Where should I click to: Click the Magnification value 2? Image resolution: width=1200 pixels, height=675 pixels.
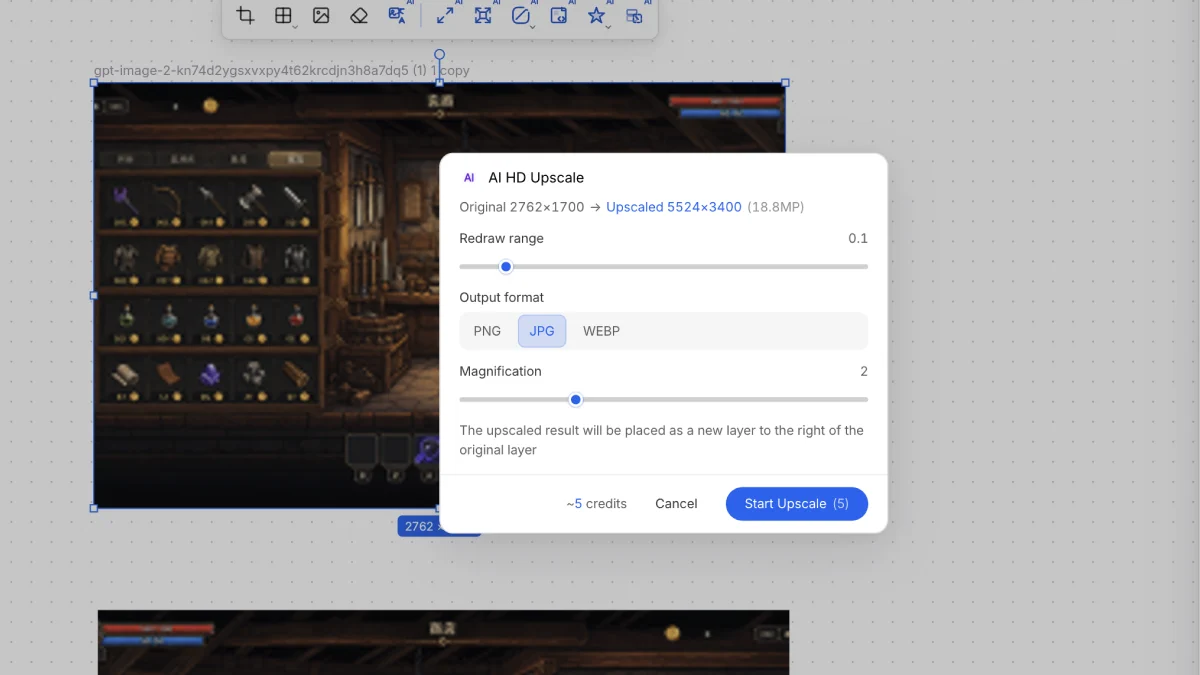click(864, 371)
